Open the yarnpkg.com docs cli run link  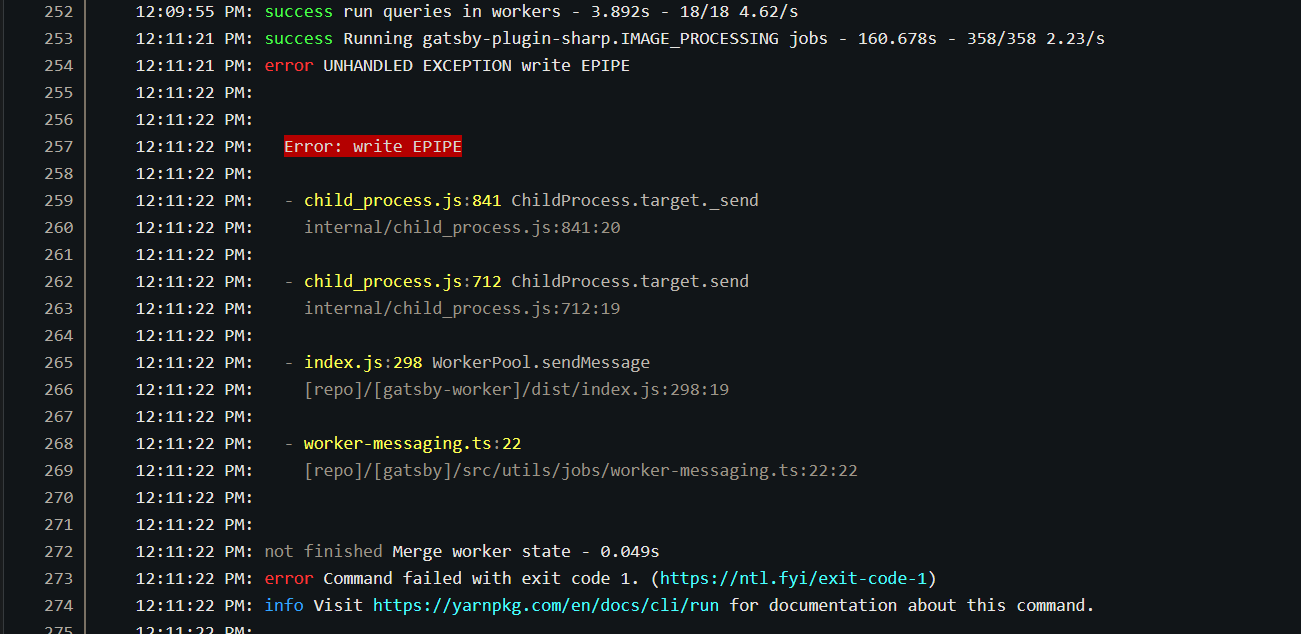[546, 605]
